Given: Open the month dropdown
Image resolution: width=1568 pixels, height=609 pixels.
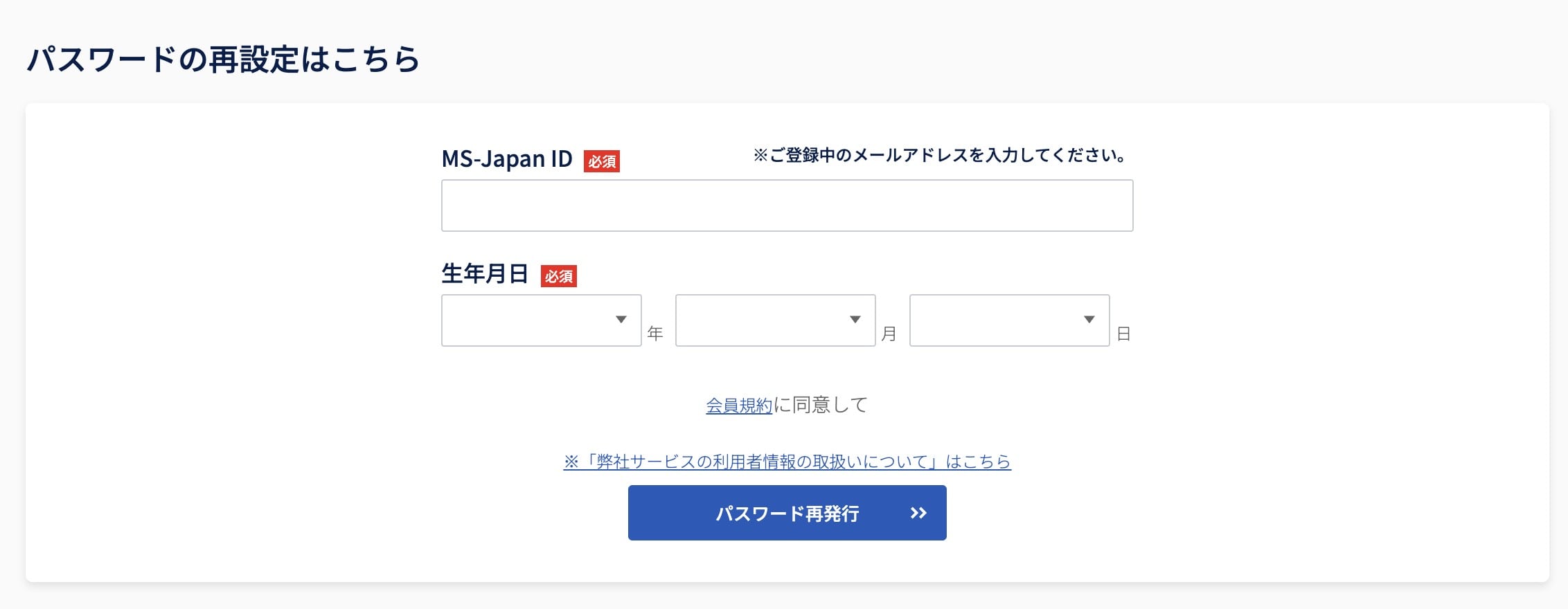Looking at the screenshot, I should (x=774, y=320).
